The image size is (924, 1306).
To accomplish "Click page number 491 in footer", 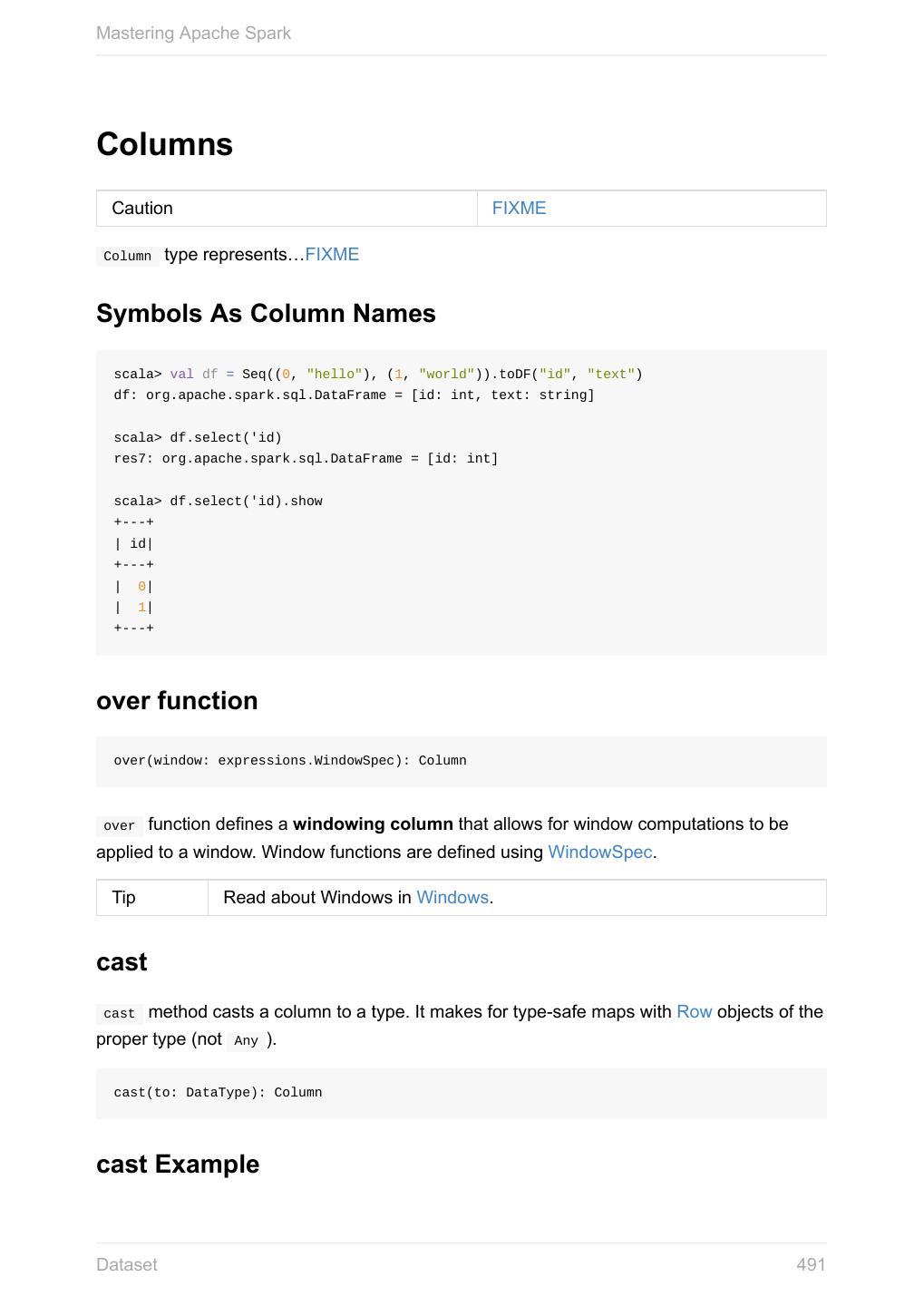I will pos(810,1264).
